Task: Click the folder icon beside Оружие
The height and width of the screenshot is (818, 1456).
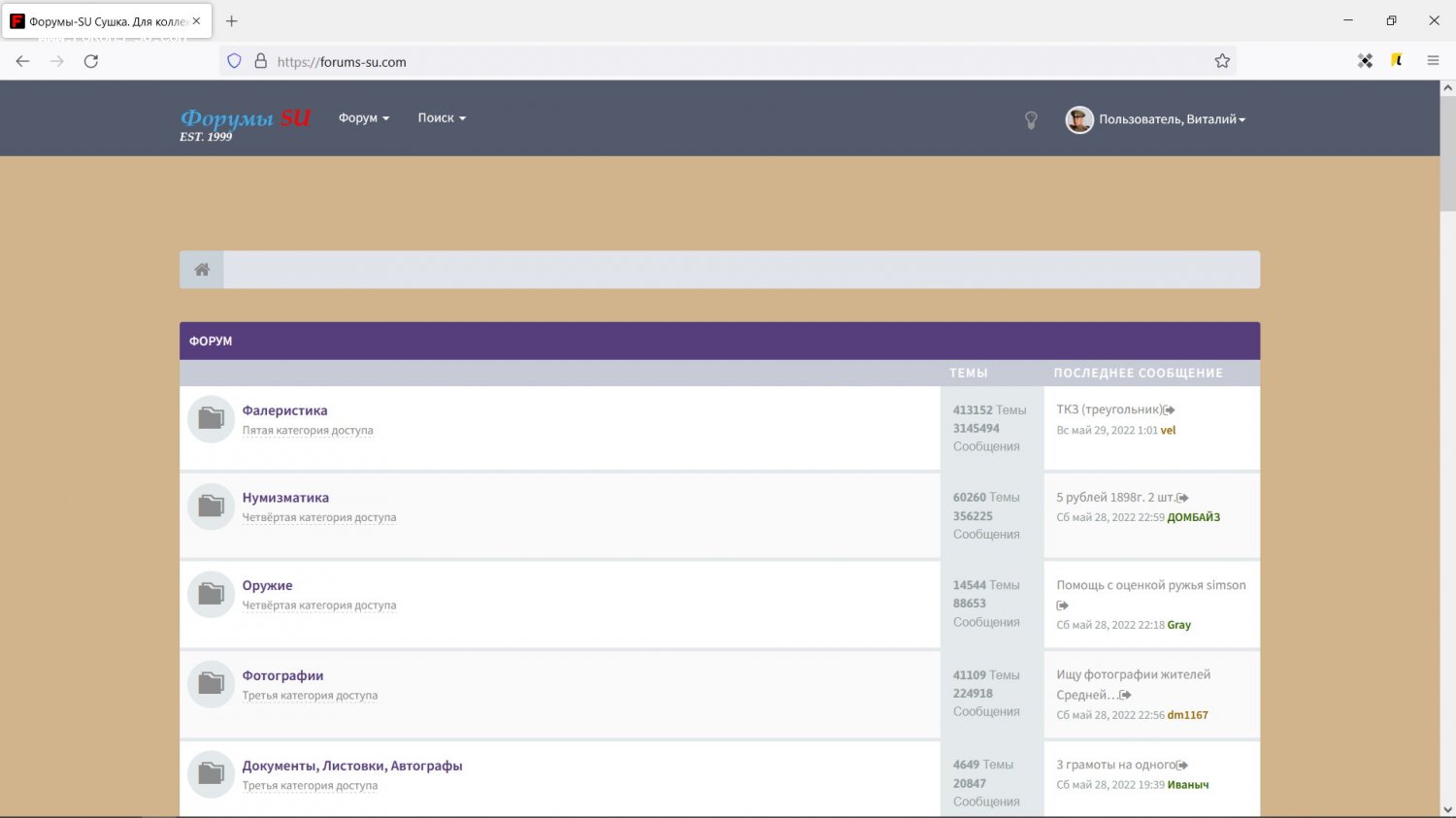Action: point(211,594)
